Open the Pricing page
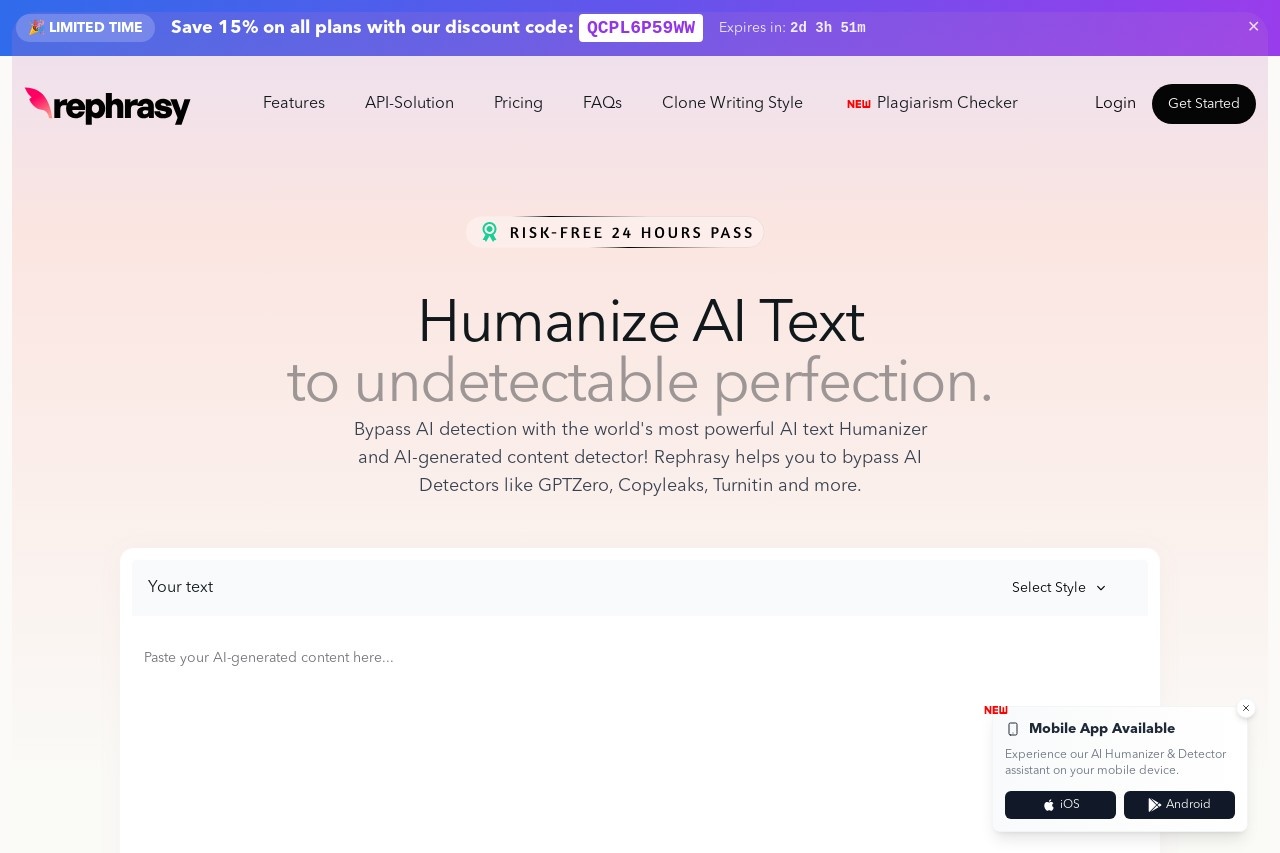Image resolution: width=1280 pixels, height=853 pixels. (518, 103)
